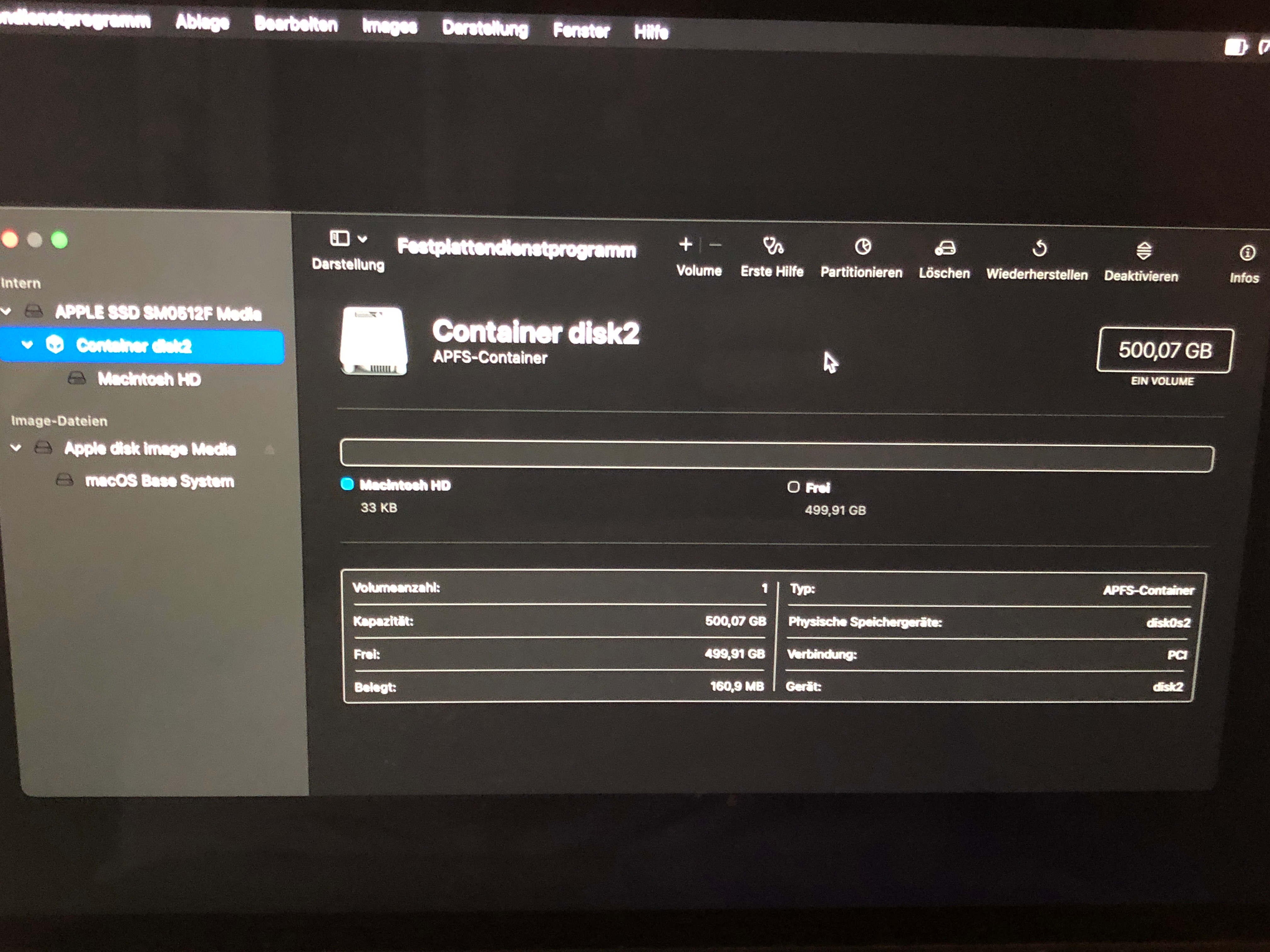The width and height of the screenshot is (1270, 952).
Task: Select Macintosh HD in the sidebar
Action: tap(149, 379)
